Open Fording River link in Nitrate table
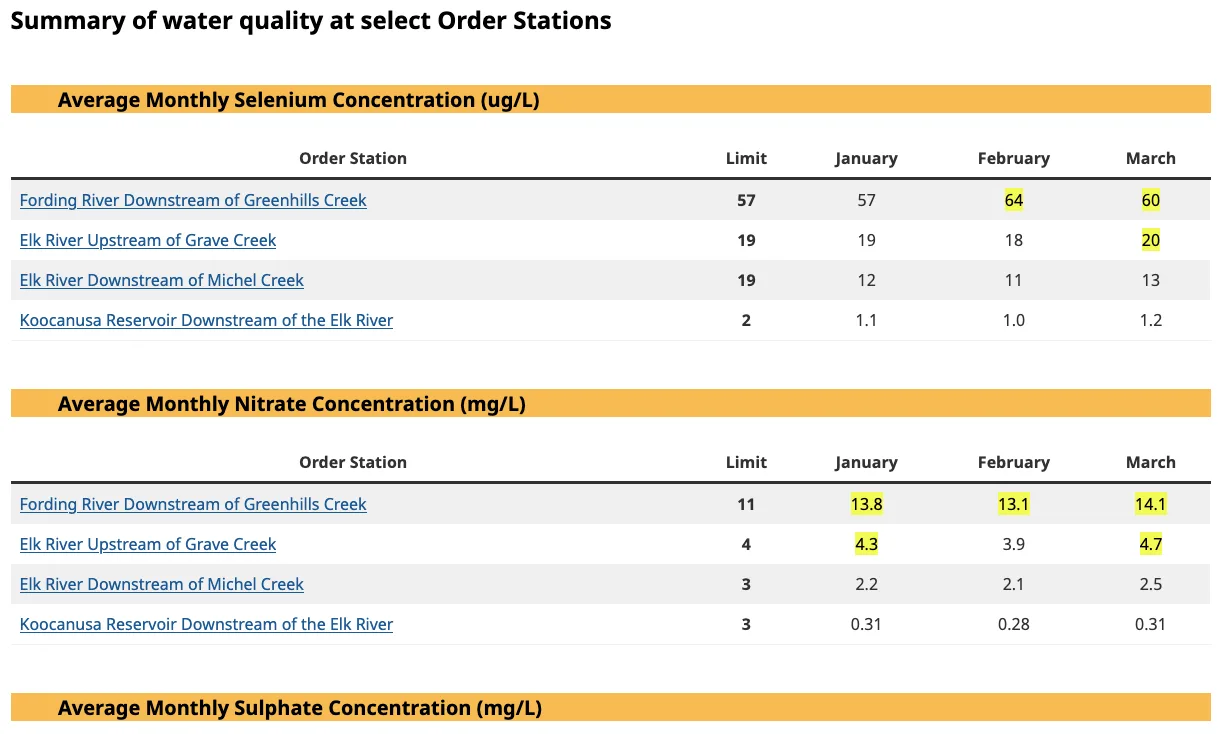 pyautogui.click(x=193, y=504)
